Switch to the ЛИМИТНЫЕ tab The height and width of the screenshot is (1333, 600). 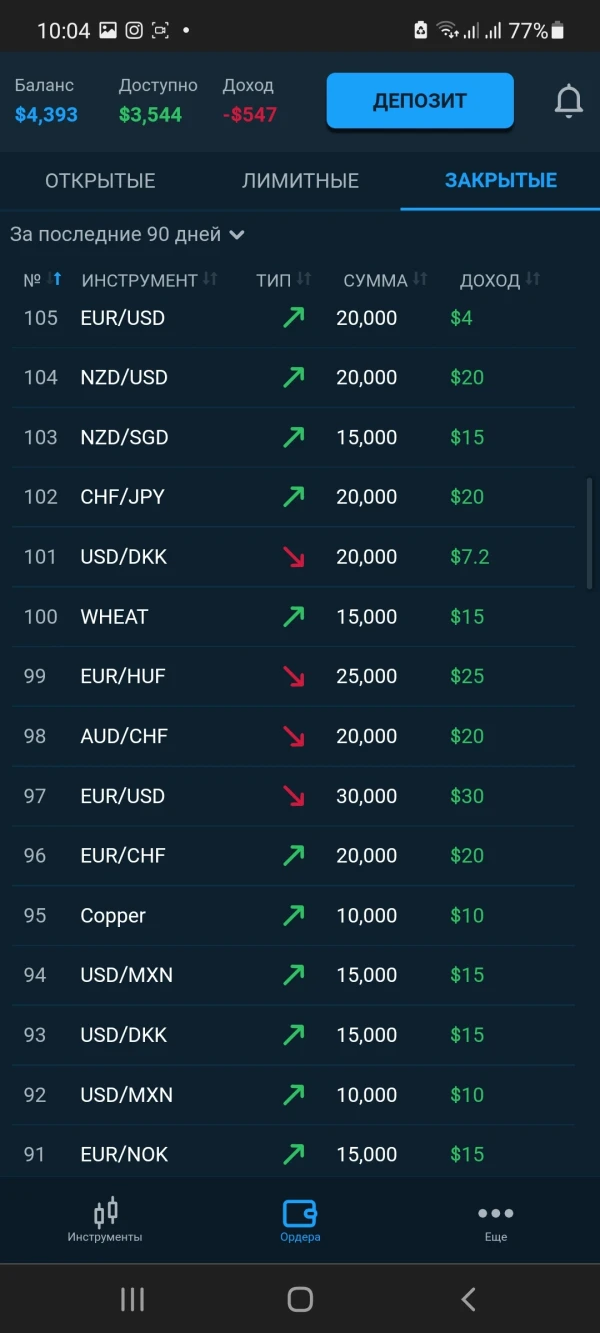click(300, 181)
